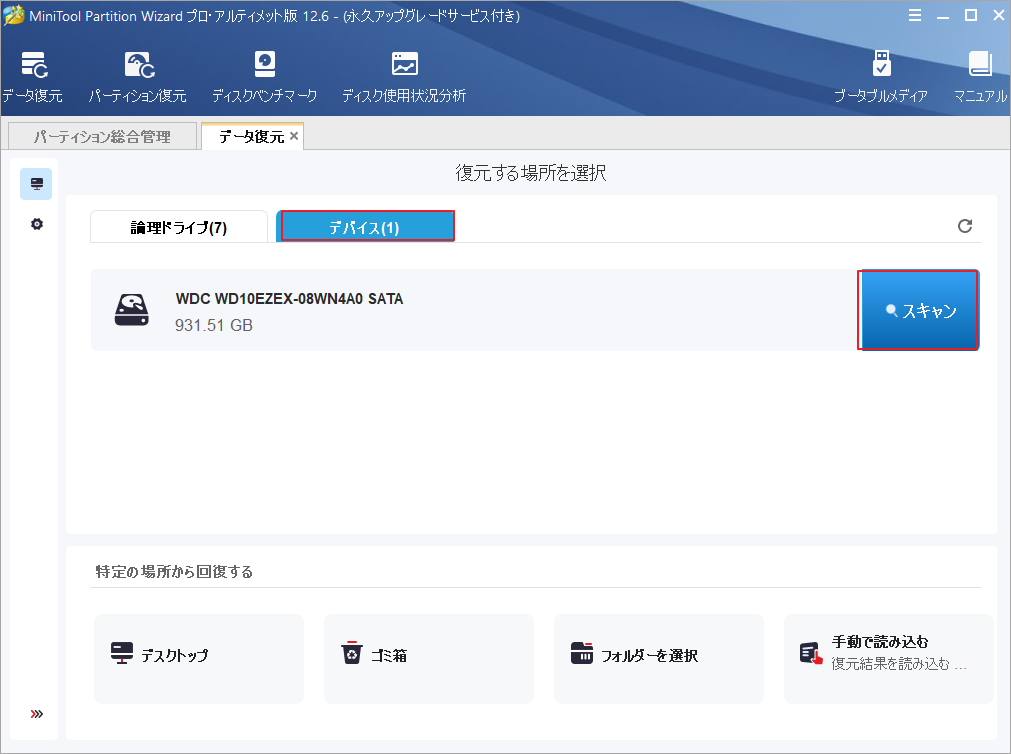Select the デバイス(1) tab
The height and width of the screenshot is (754, 1011).
(365, 226)
